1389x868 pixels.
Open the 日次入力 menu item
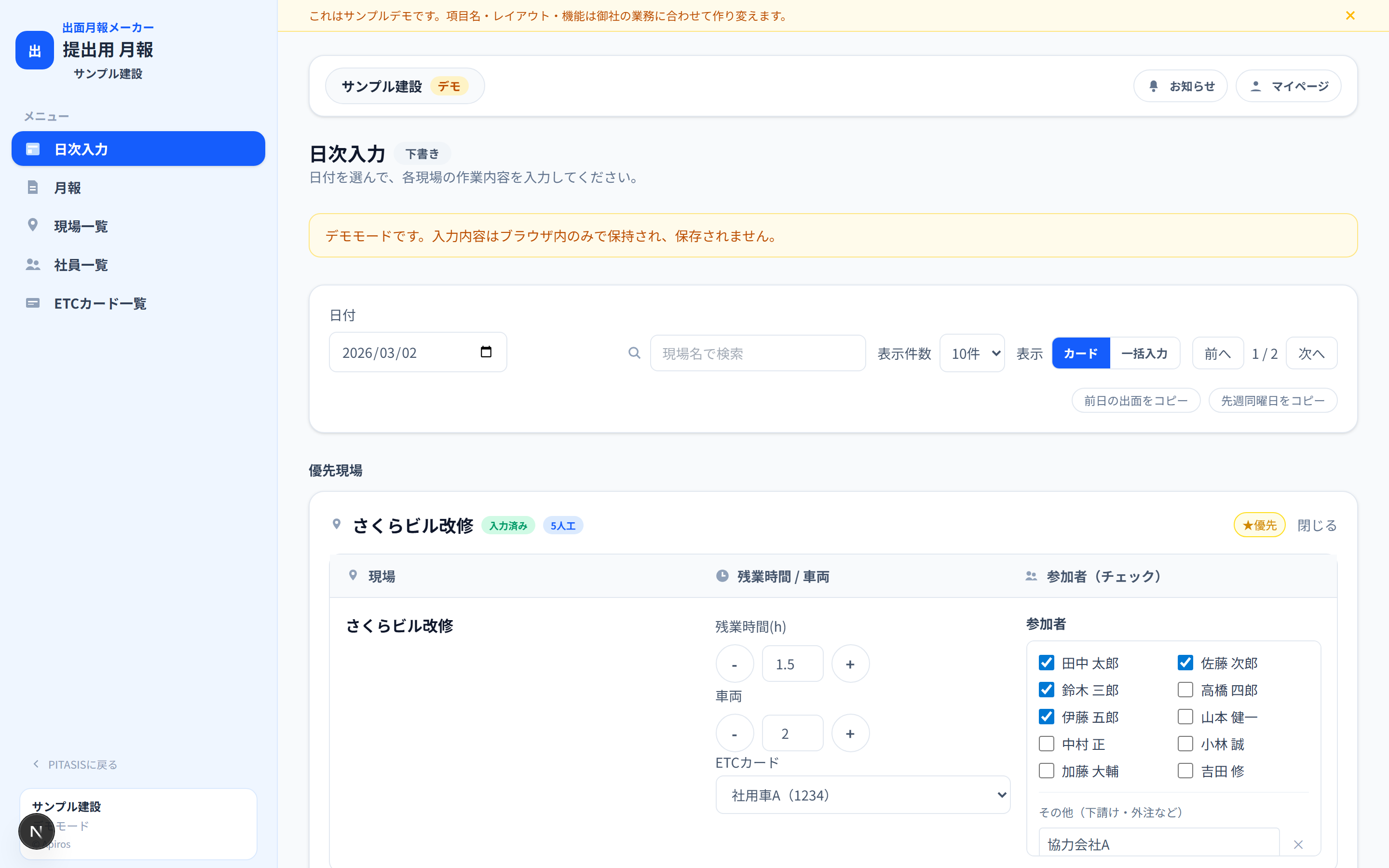(138, 149)
